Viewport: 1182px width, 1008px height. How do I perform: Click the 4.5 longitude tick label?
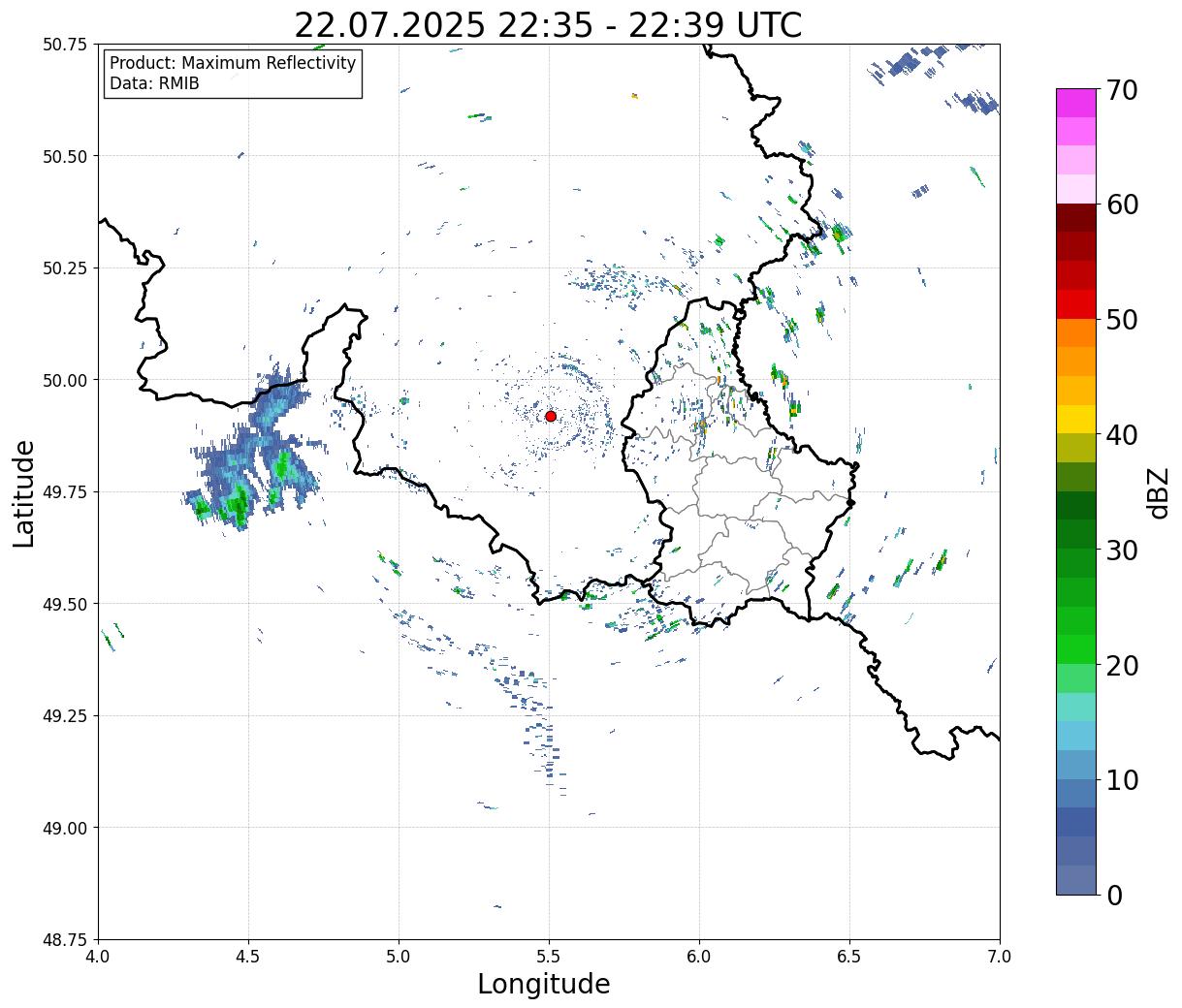click(248, 957)
